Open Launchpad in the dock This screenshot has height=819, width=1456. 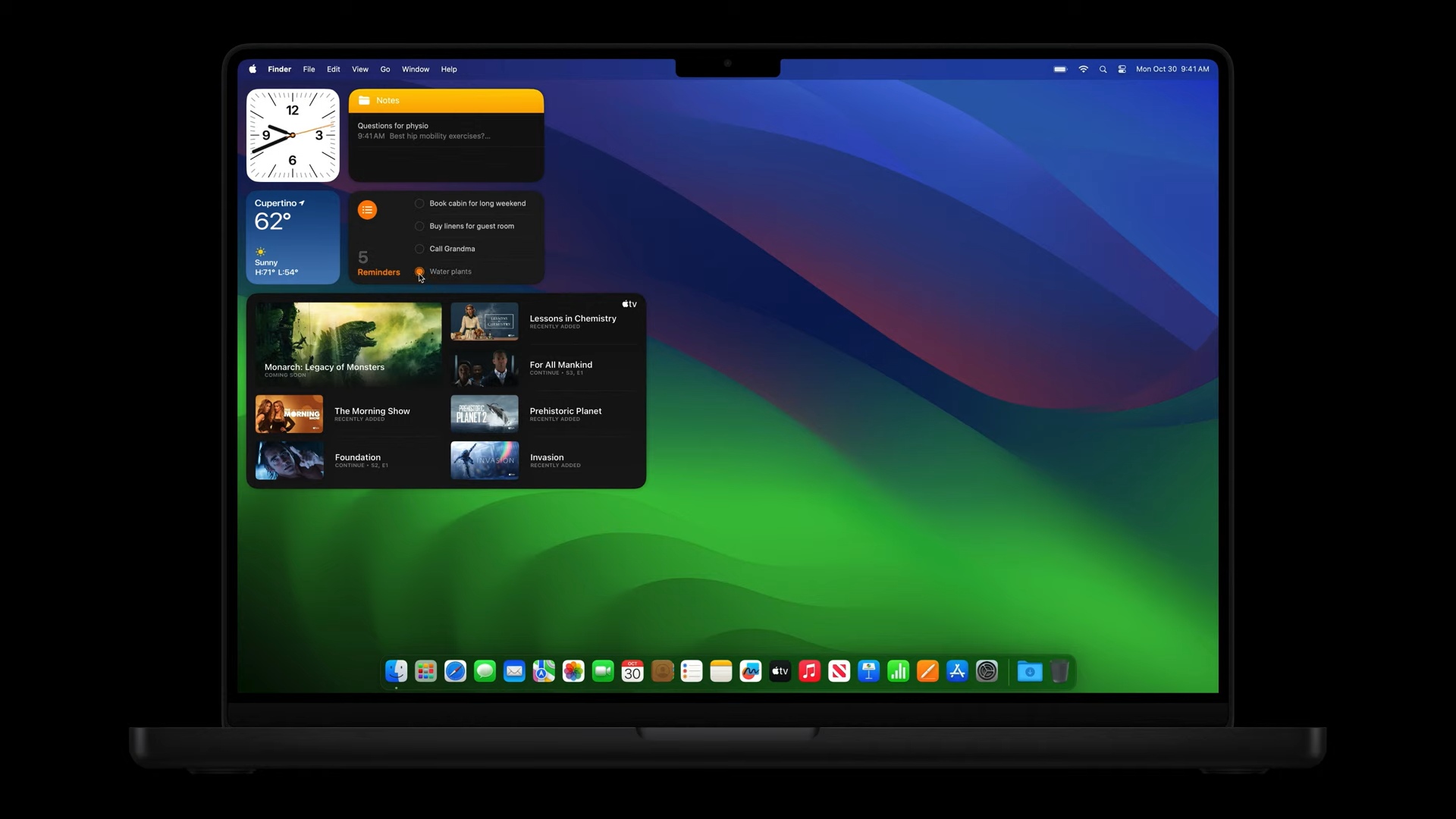(426, 671)
